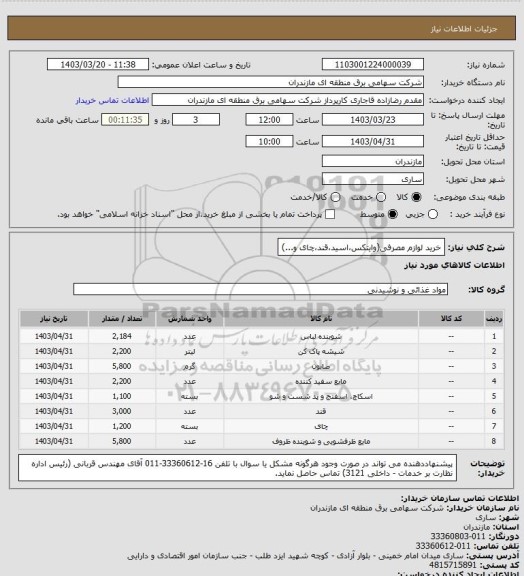The image size is (524, 576).
Task: Click the نام کالا column header
Action: [x=321, y=319]
